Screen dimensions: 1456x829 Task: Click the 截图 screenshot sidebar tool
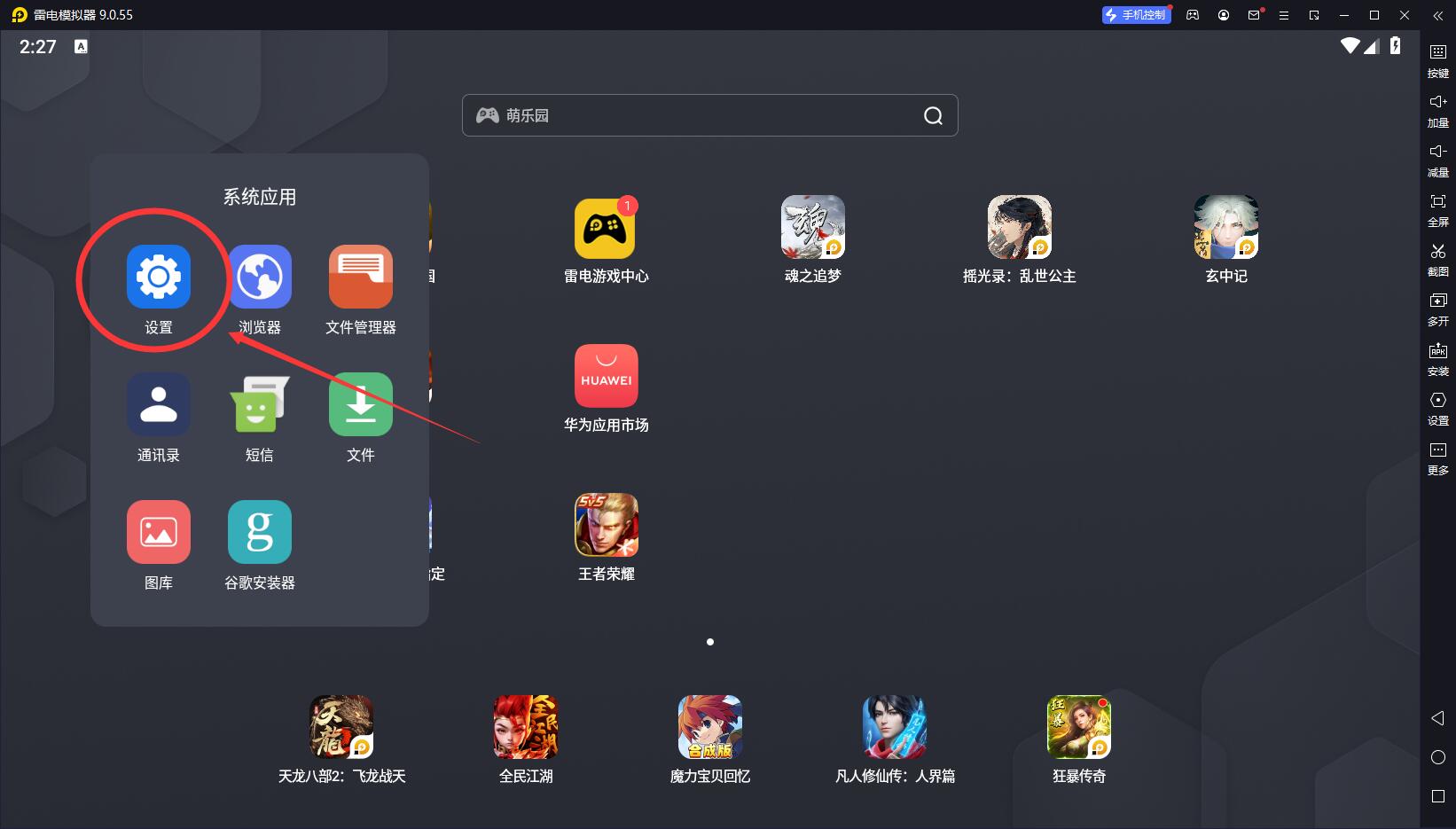click(x=1437, y=259)
